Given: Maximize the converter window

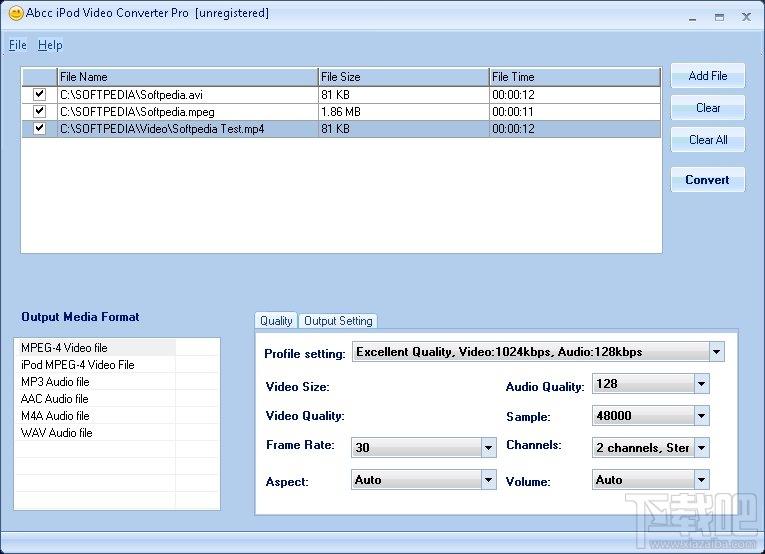Looking at the screenshot, I should [719, 18].
